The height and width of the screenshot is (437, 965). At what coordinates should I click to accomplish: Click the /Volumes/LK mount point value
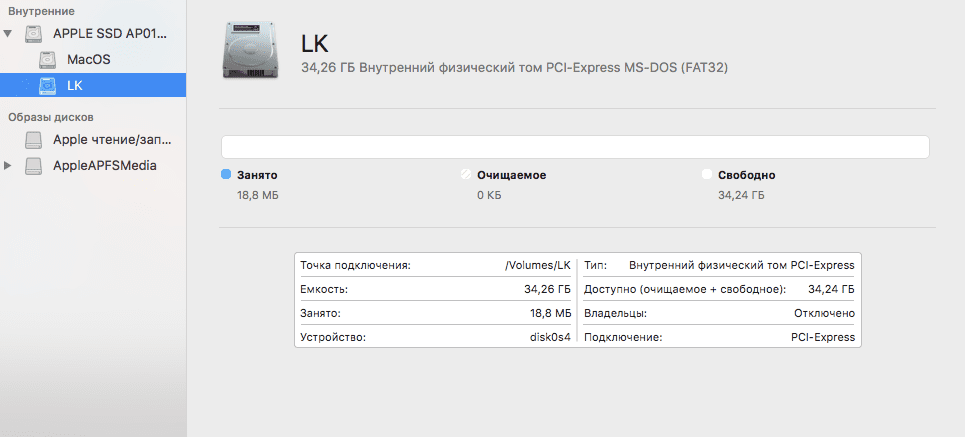(538, 265)
